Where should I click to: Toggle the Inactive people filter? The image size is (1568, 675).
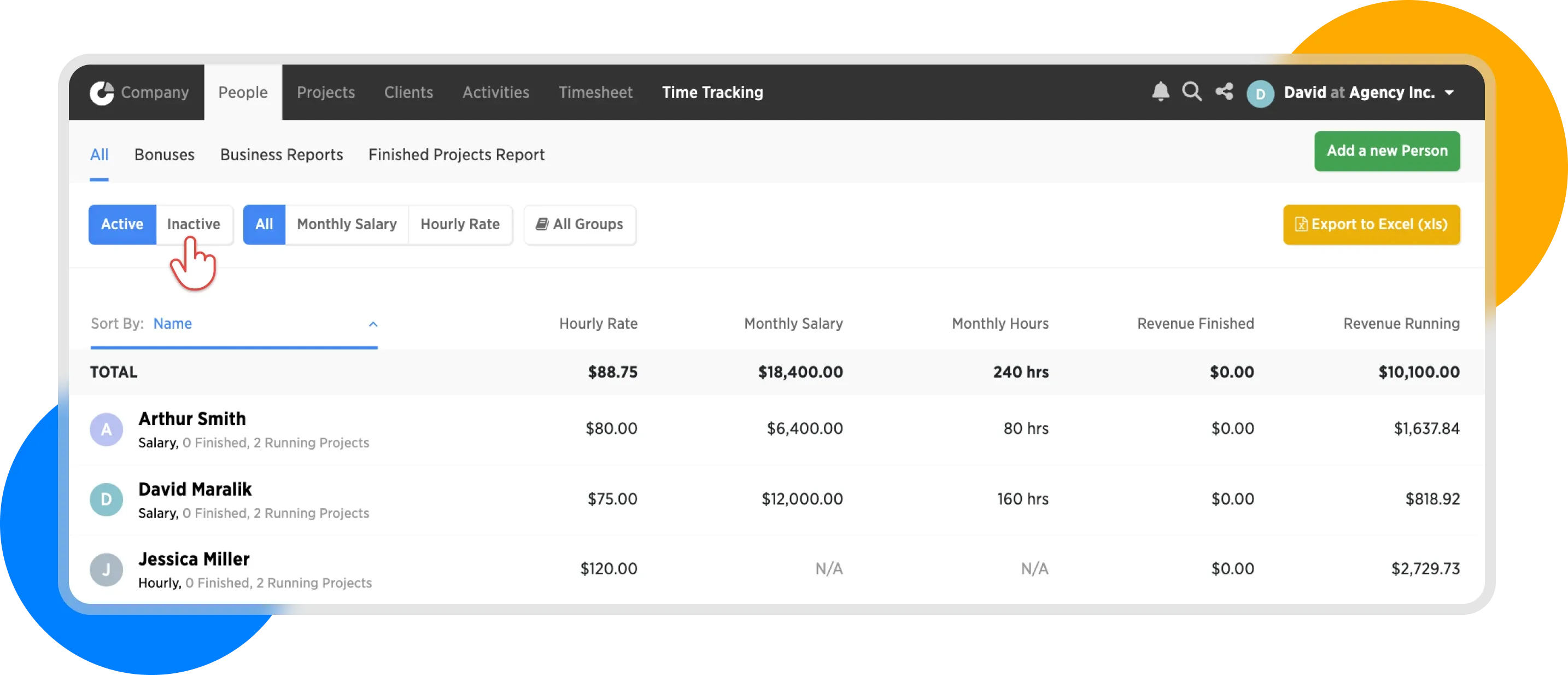click(x=194, y=224)
